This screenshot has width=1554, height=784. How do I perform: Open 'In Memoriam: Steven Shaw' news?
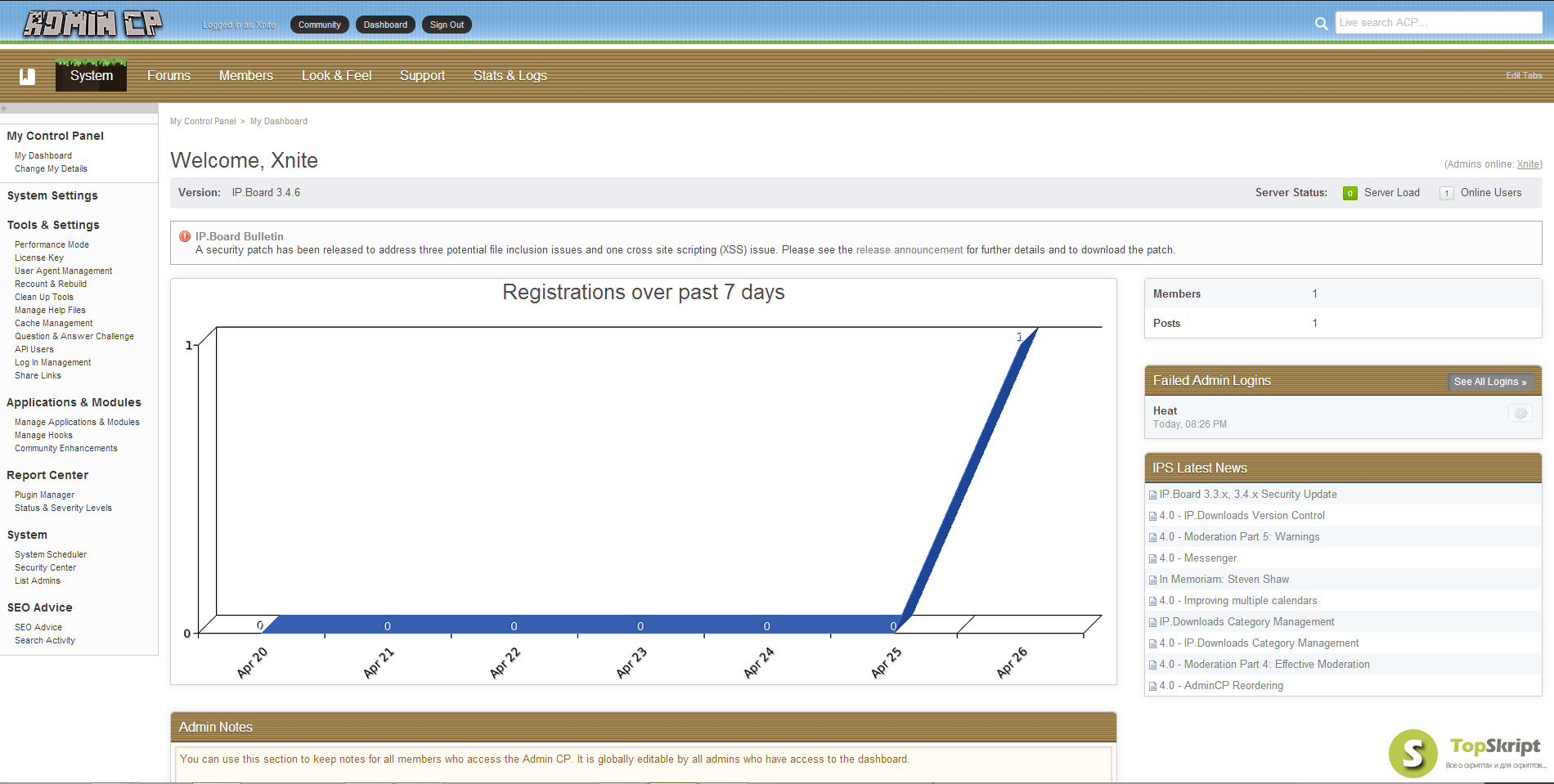1224,580
